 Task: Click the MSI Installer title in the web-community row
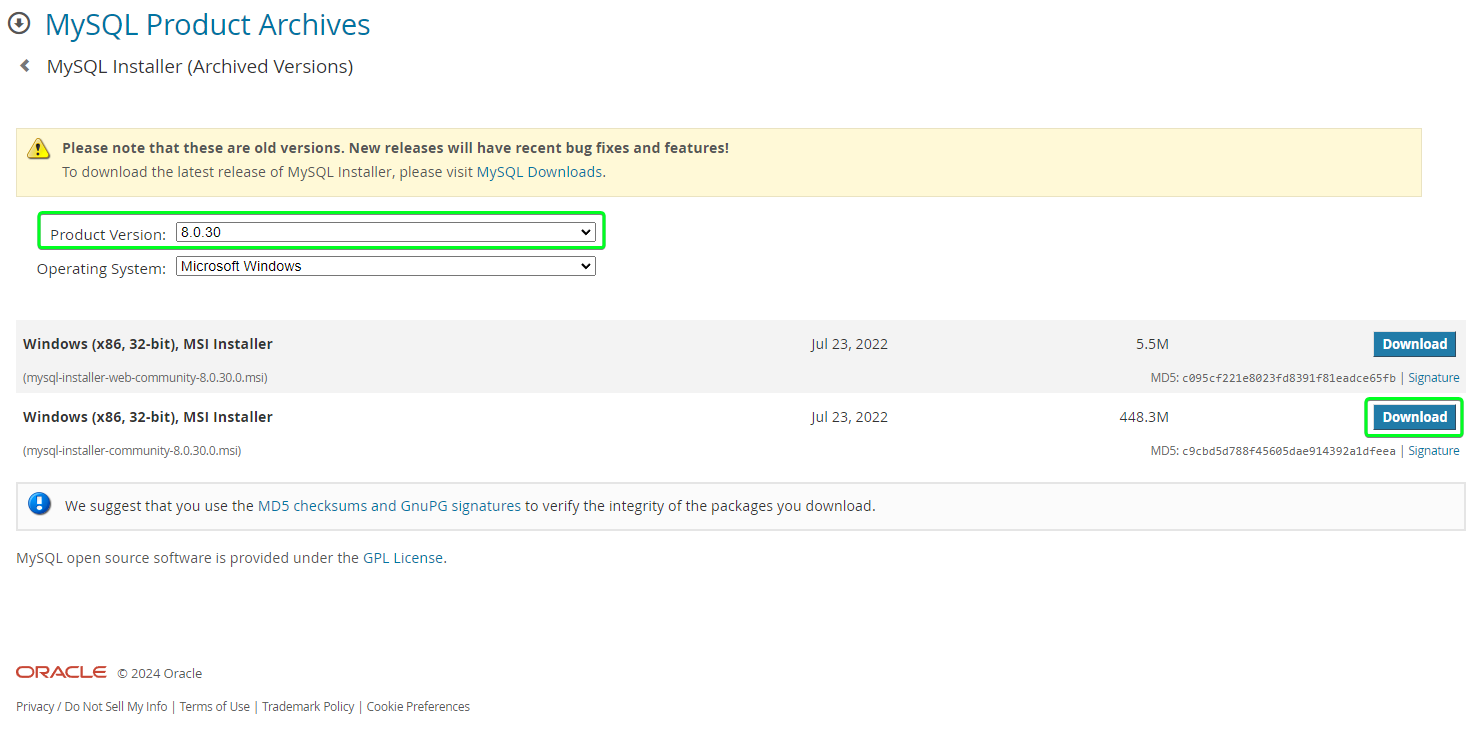[x=148, y=344]
